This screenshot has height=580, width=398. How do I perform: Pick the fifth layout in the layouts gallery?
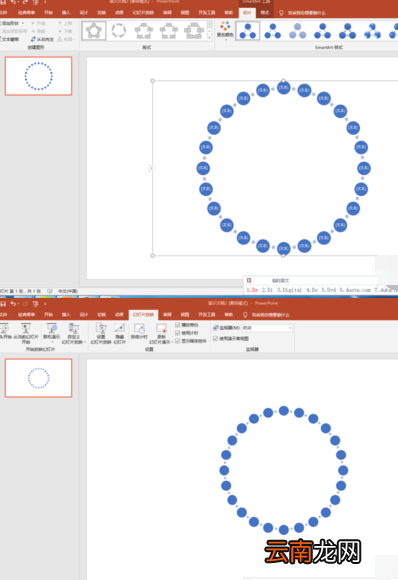194,31
